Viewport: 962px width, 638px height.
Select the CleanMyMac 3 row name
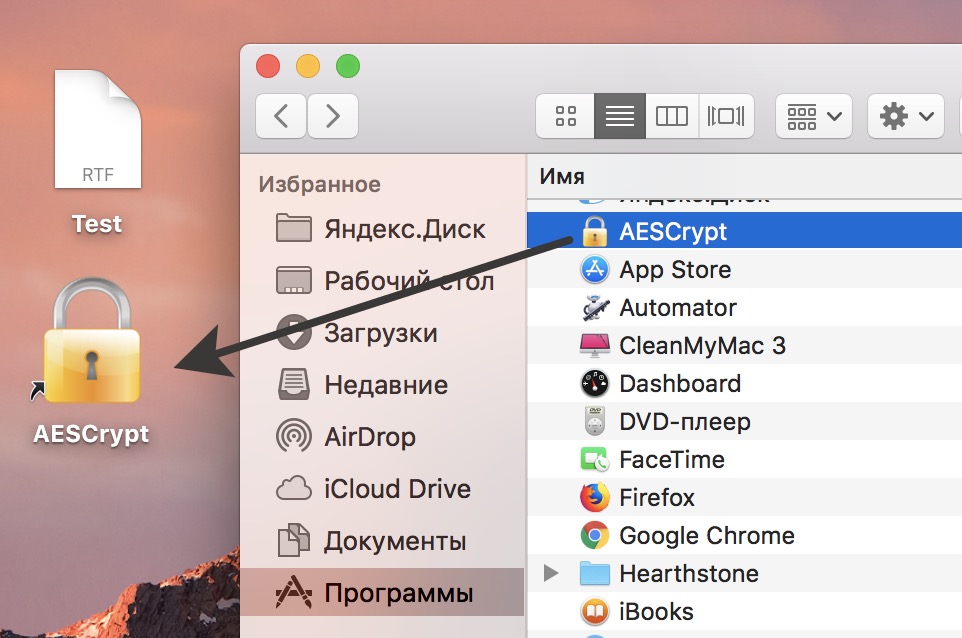coord(702,346)
